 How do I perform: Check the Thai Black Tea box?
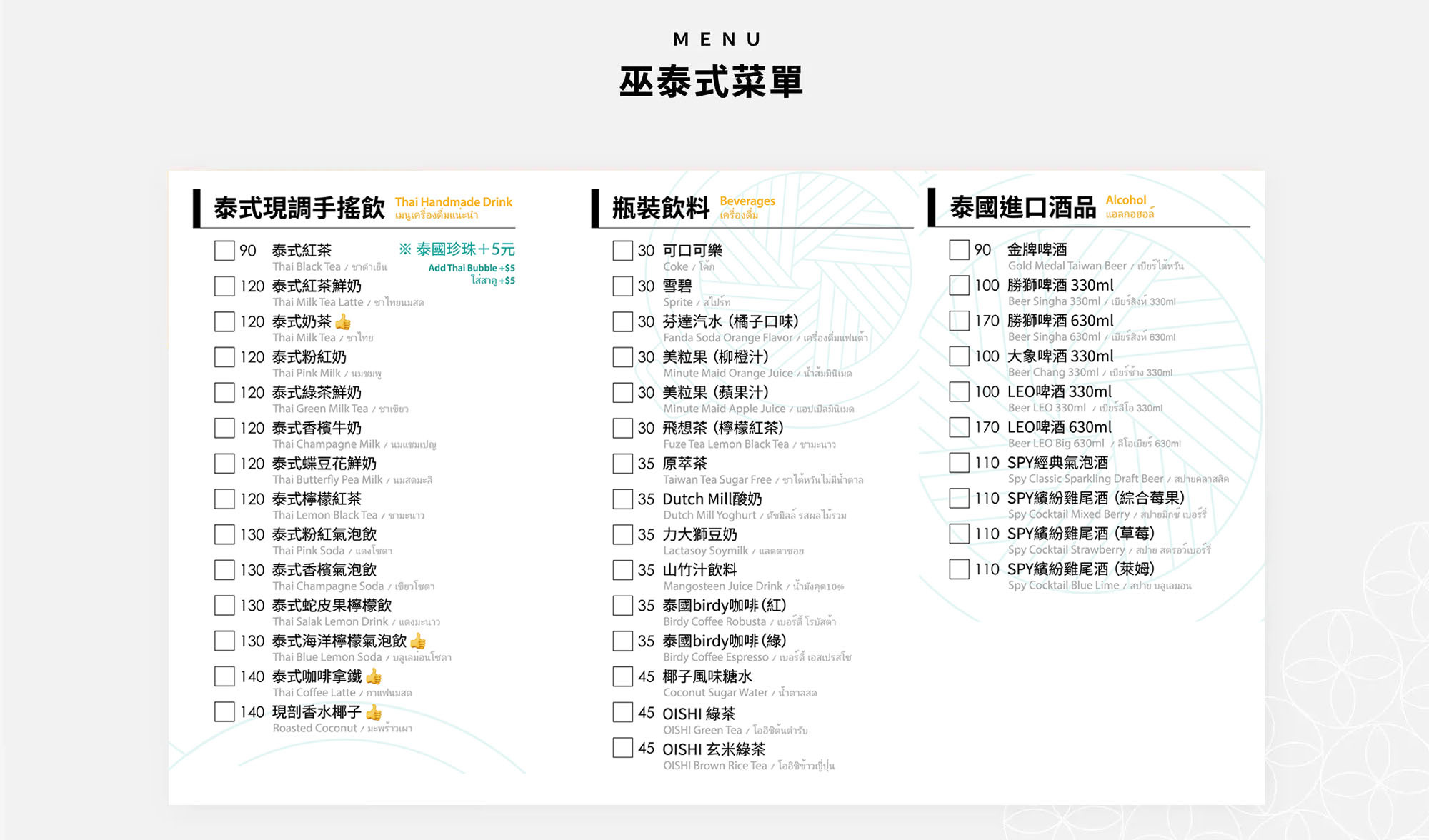(224, 251)
